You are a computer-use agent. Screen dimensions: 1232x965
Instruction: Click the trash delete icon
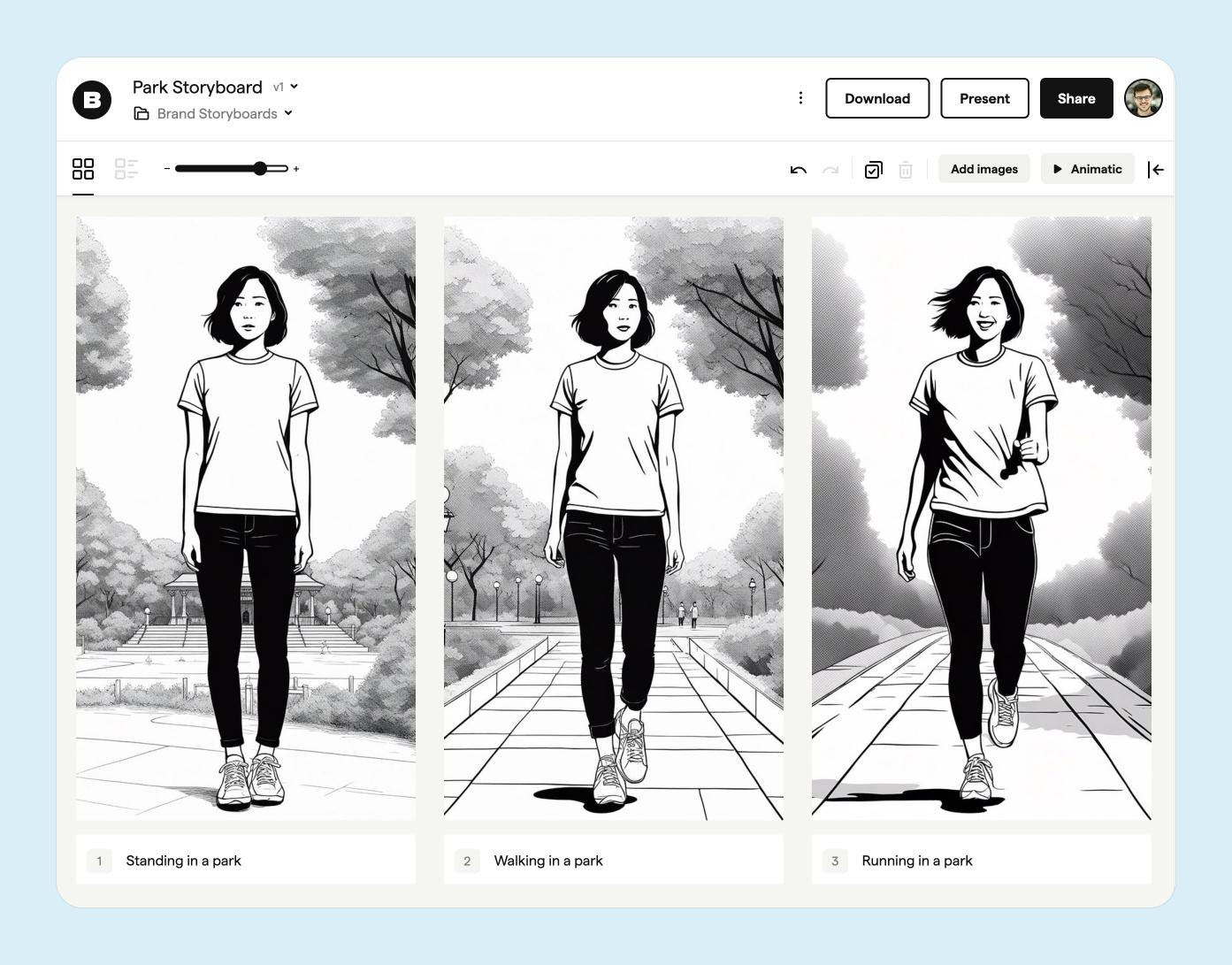[x=906, y=170]
